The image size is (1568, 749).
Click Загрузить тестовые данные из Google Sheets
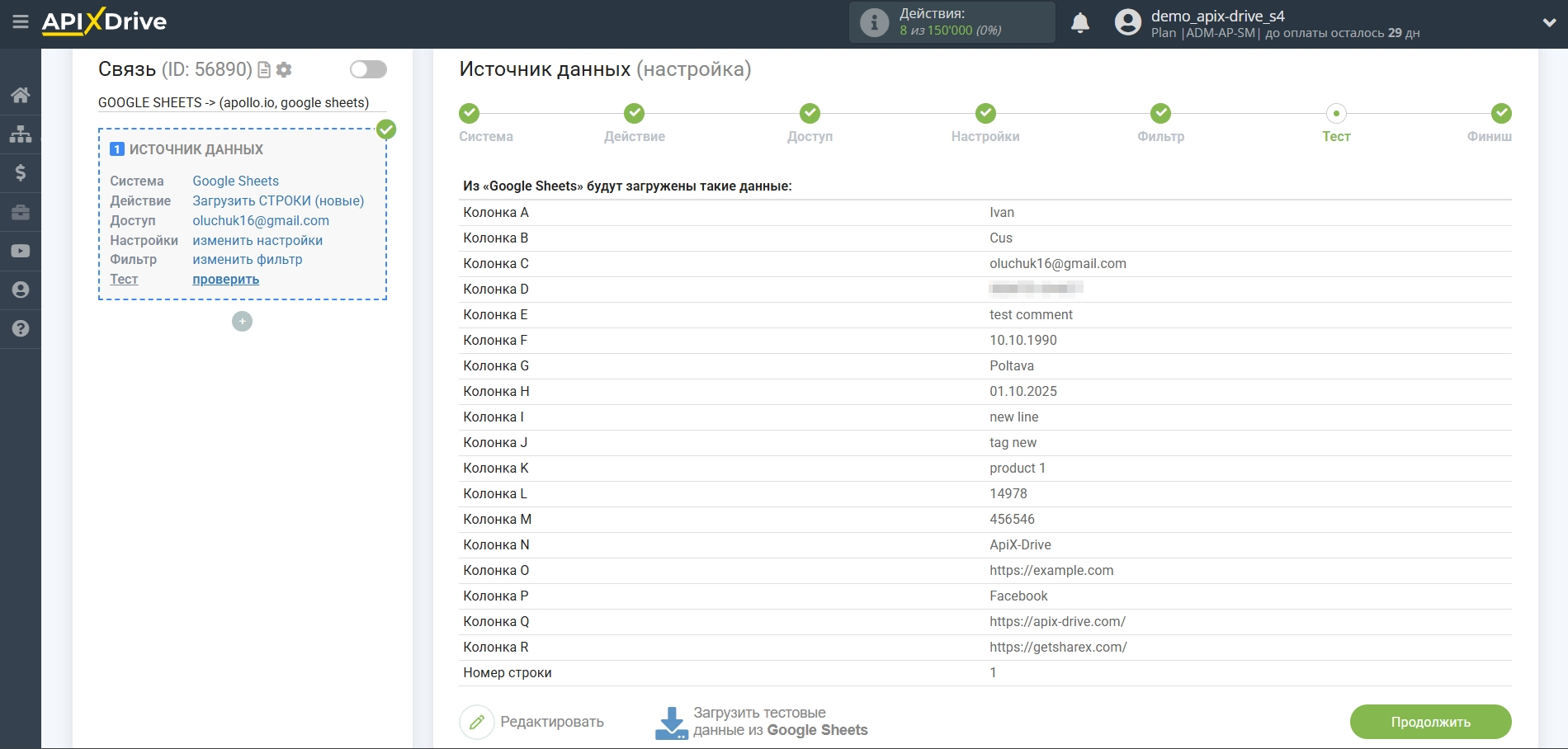(780, 722)
